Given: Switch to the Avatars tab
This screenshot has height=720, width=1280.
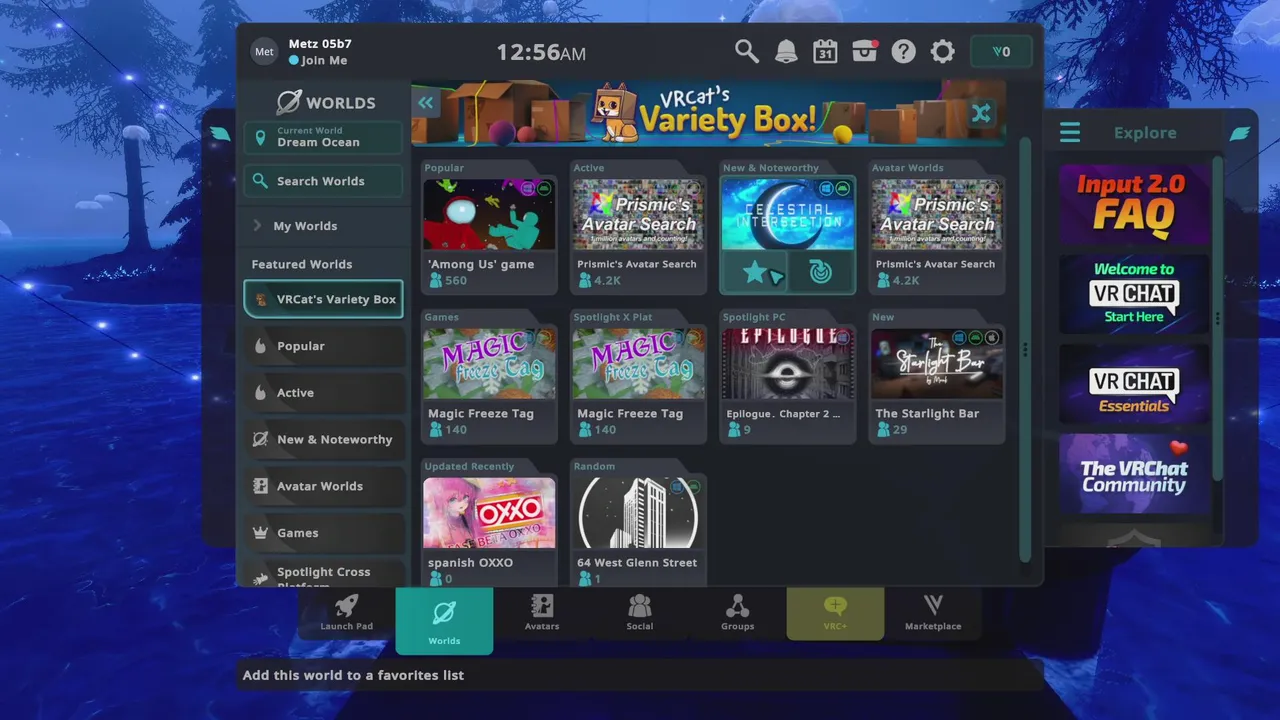Looking at the screenshot, I should pos(542,612).
